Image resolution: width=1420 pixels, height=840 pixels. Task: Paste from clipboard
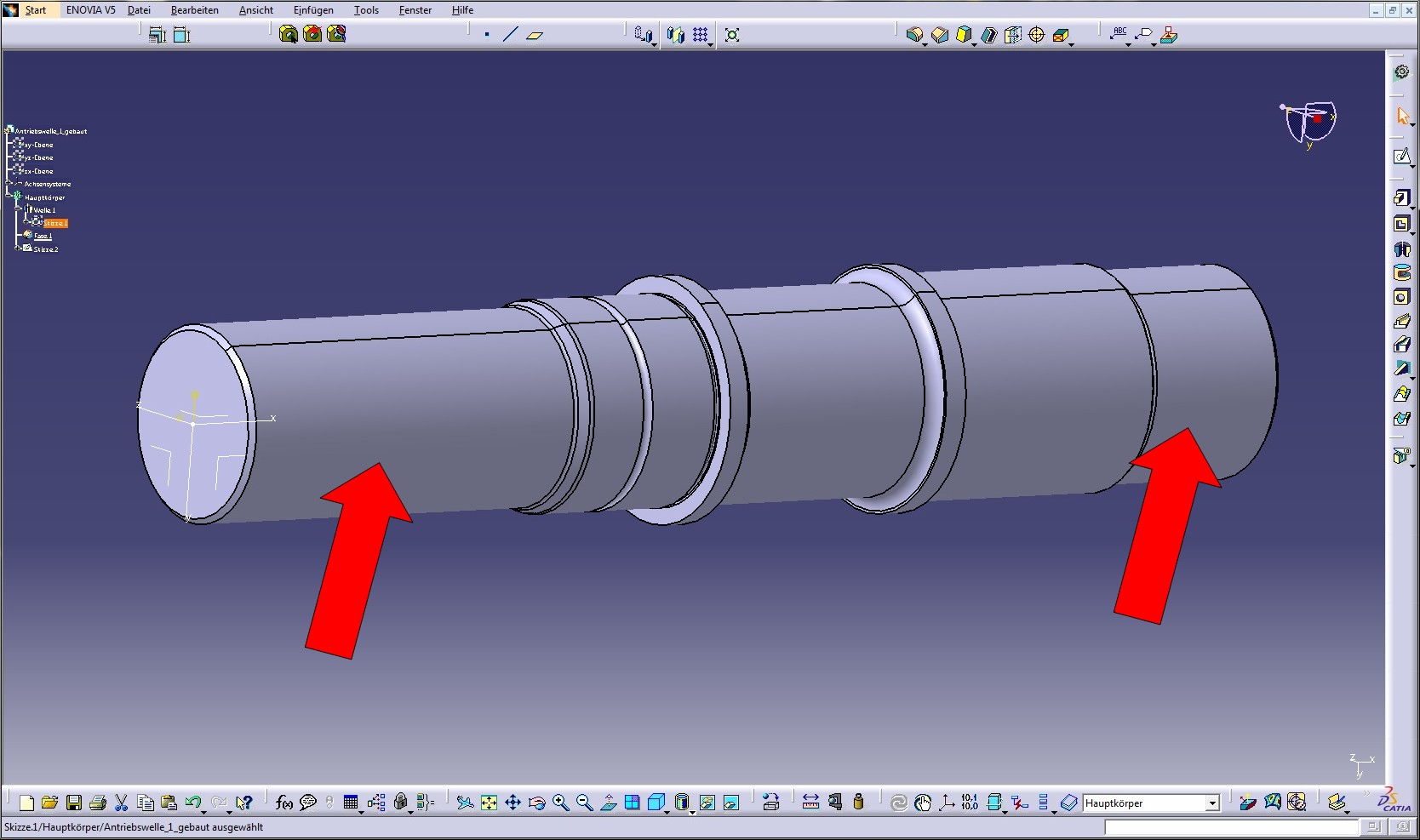(x=169, y=803)
